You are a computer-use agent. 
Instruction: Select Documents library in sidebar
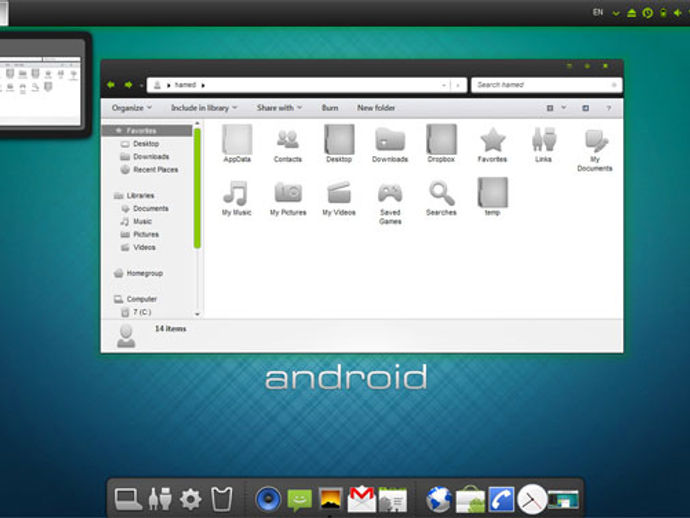pos(150,208)
